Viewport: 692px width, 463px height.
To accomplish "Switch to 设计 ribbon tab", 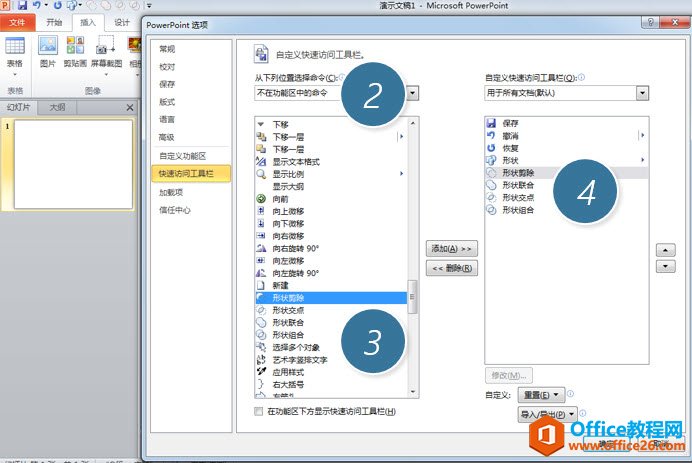I will tap(122, 23).
